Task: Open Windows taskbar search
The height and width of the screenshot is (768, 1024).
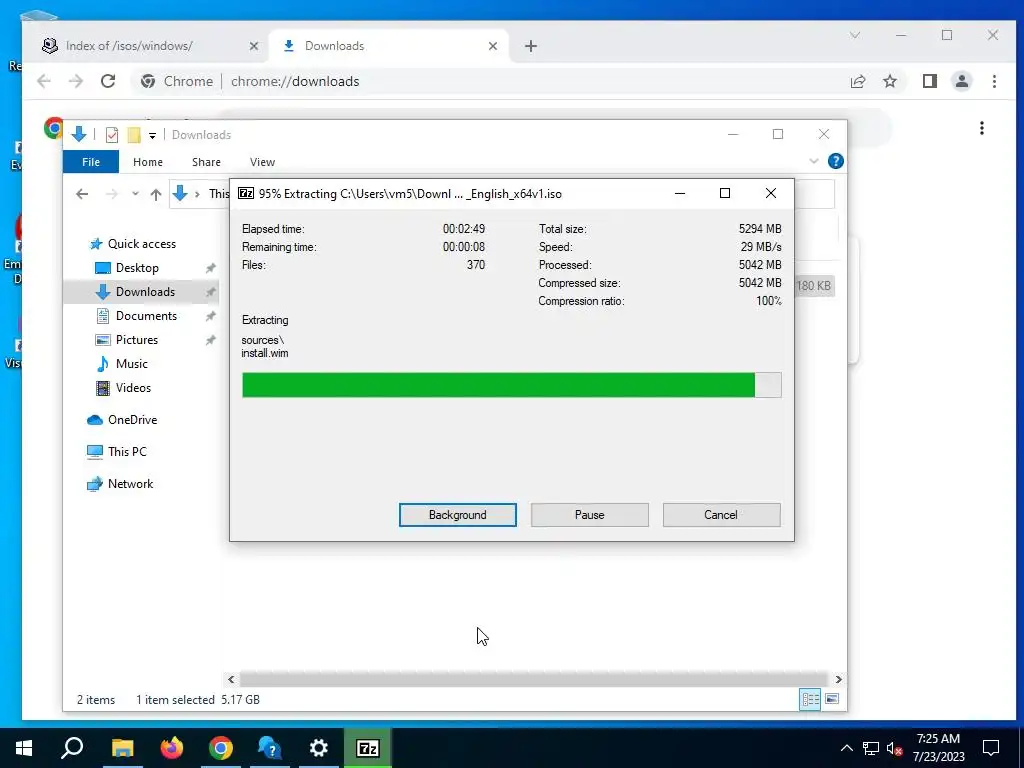Action: click(72, 748)
